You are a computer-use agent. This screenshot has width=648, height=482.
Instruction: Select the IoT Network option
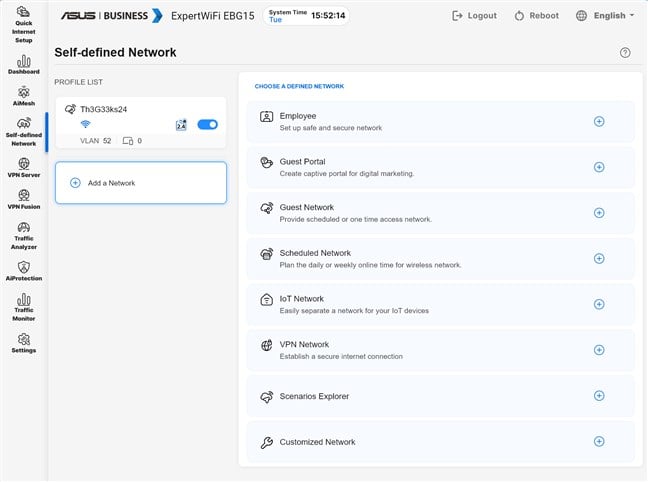440,304
